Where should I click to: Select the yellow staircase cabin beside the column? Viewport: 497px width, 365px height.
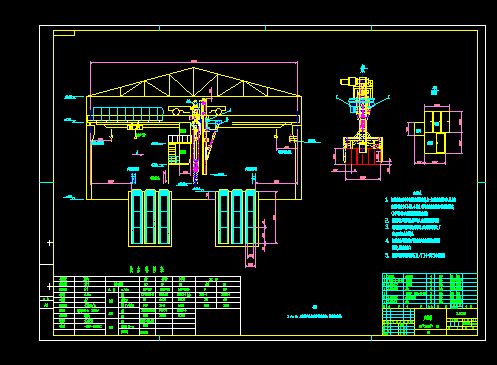(179, 150)
